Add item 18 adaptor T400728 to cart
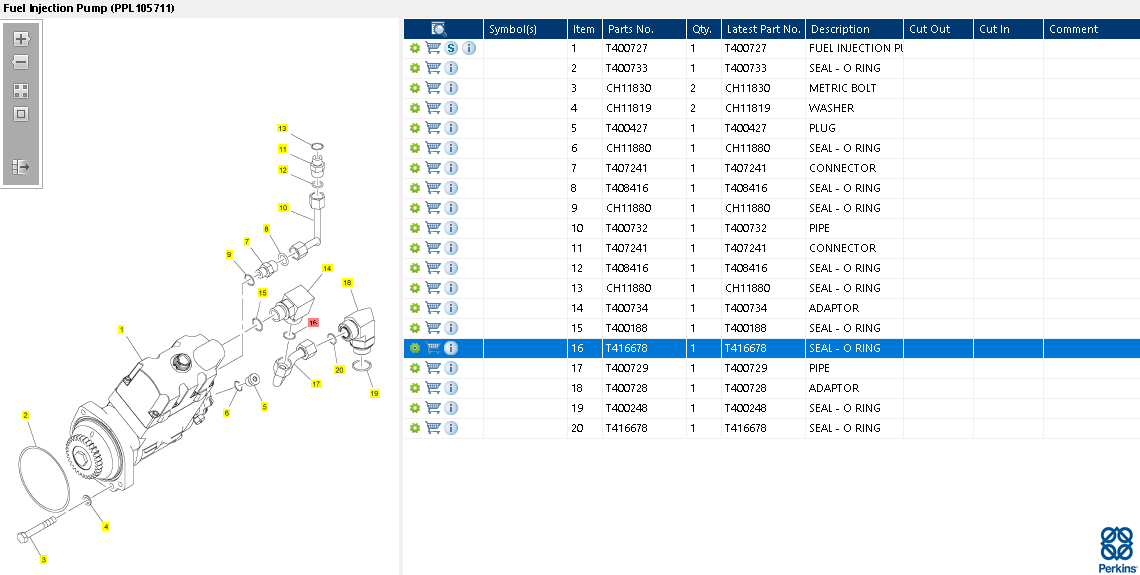 (x=433, y=388)
